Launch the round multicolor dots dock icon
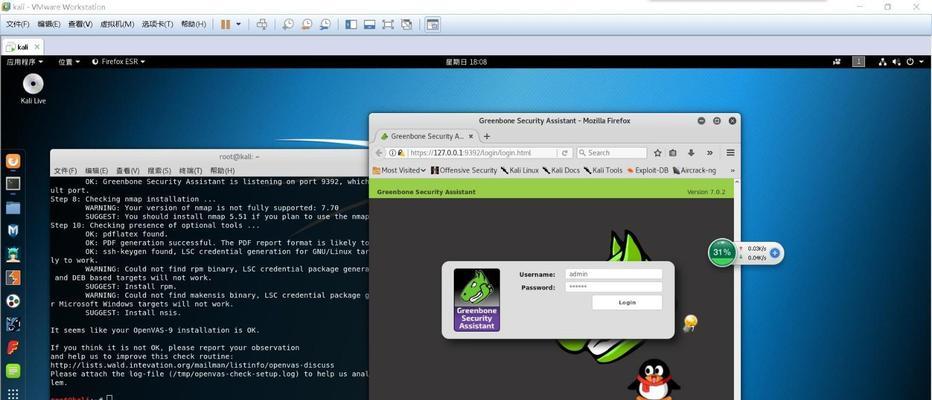Viewport: 932px width, 400px height. pyautogui.click(x=13, y=301)
